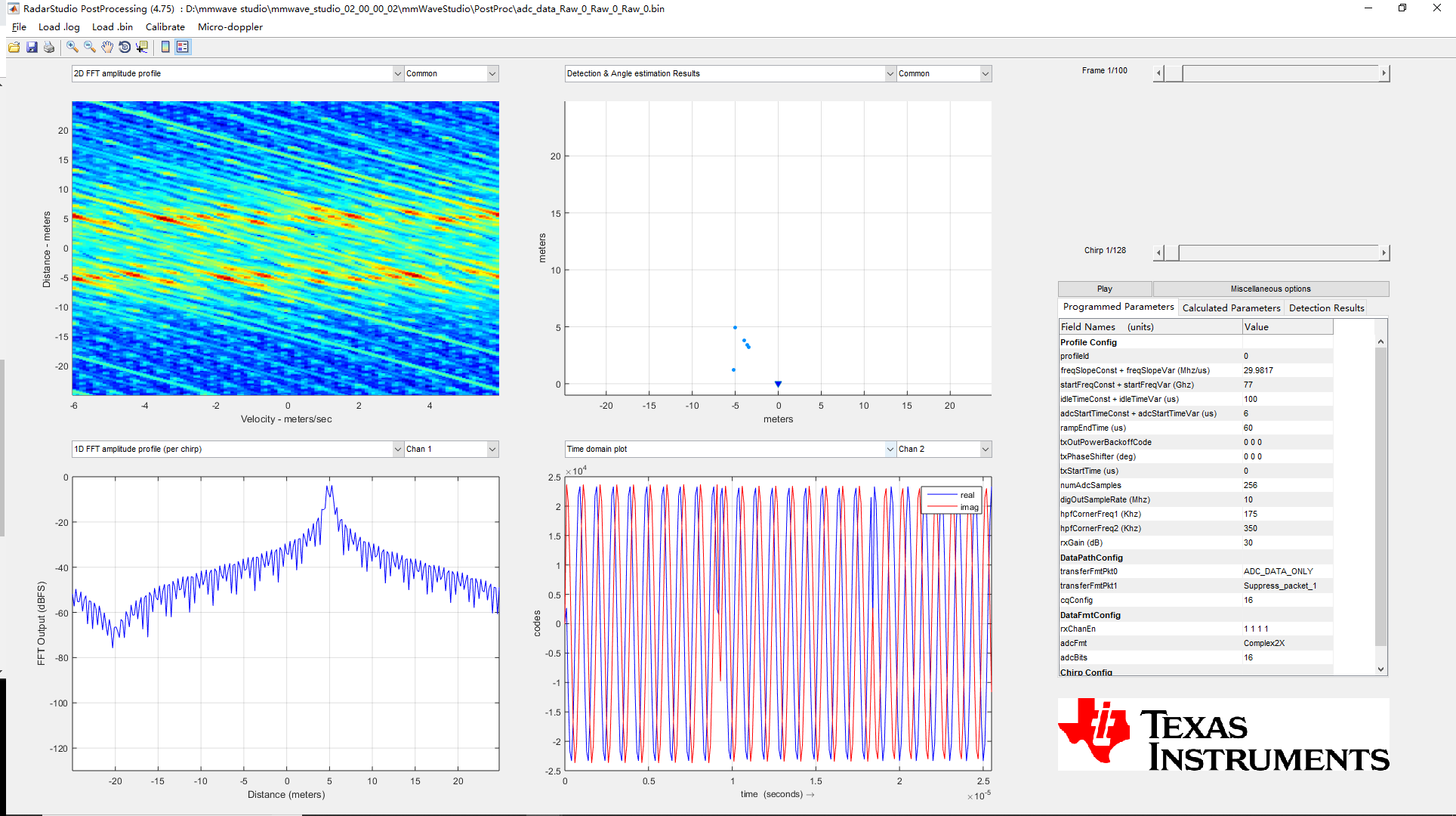Click the Print Figure icon
1456x816 pixels.
49,47
